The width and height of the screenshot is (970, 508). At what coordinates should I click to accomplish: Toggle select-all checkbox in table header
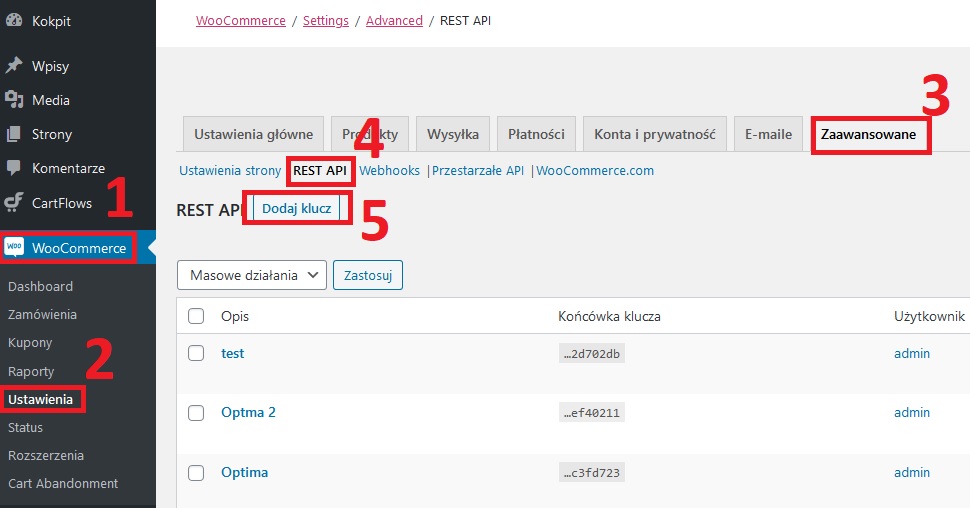(x=196, y=316)
